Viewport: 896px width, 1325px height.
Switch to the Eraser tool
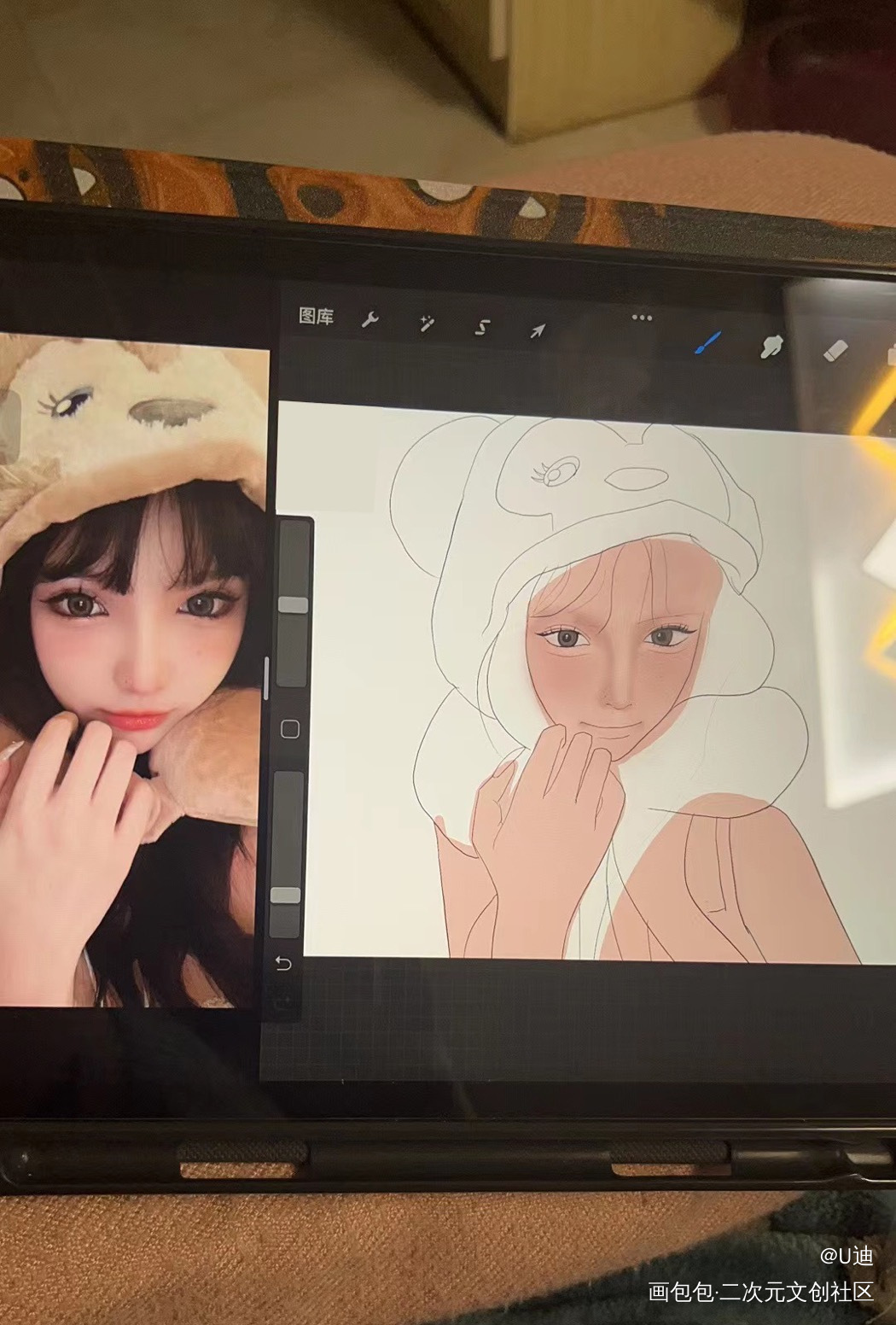pyautogui.click(x=835, y=350)
